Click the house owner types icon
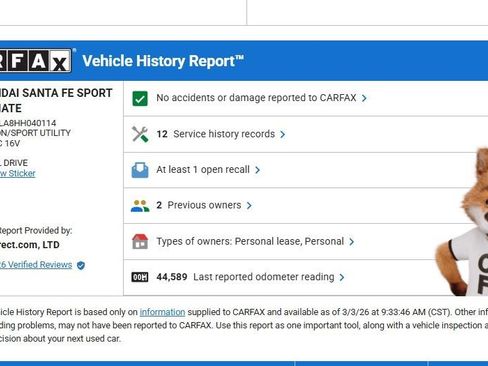 [x=140, y=241]
